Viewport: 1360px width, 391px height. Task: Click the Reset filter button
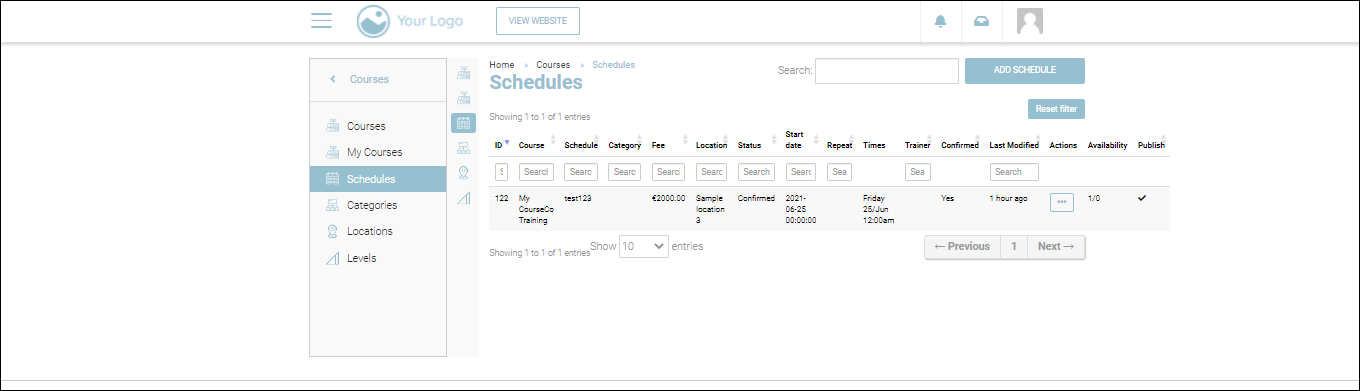pyautogui.click(x=1056, y=109)
